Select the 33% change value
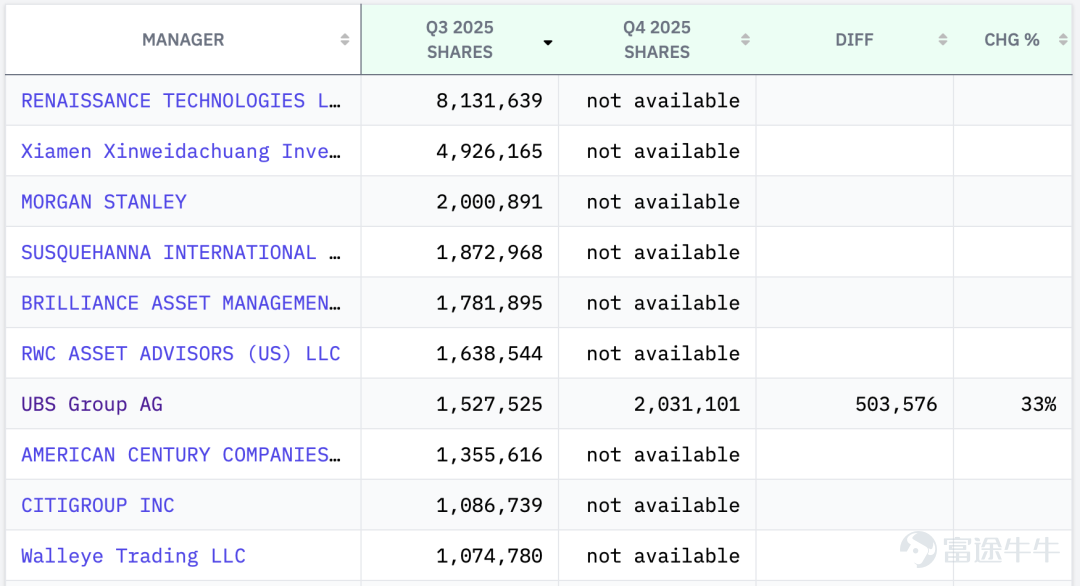 (x=1039, y=404)
